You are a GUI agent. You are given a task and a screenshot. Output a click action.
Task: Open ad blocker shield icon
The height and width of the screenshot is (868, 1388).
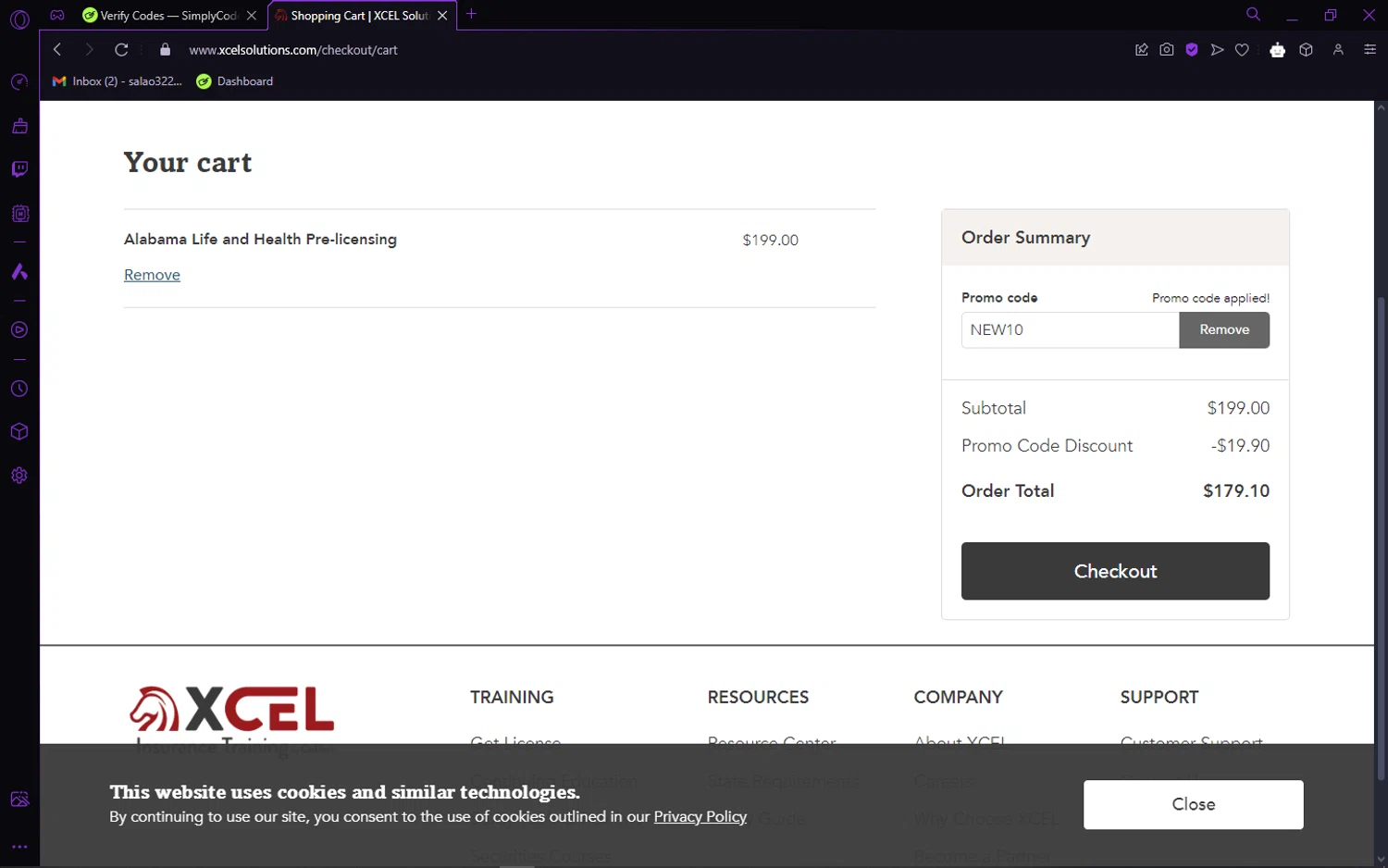click(x=1192, y=50)
